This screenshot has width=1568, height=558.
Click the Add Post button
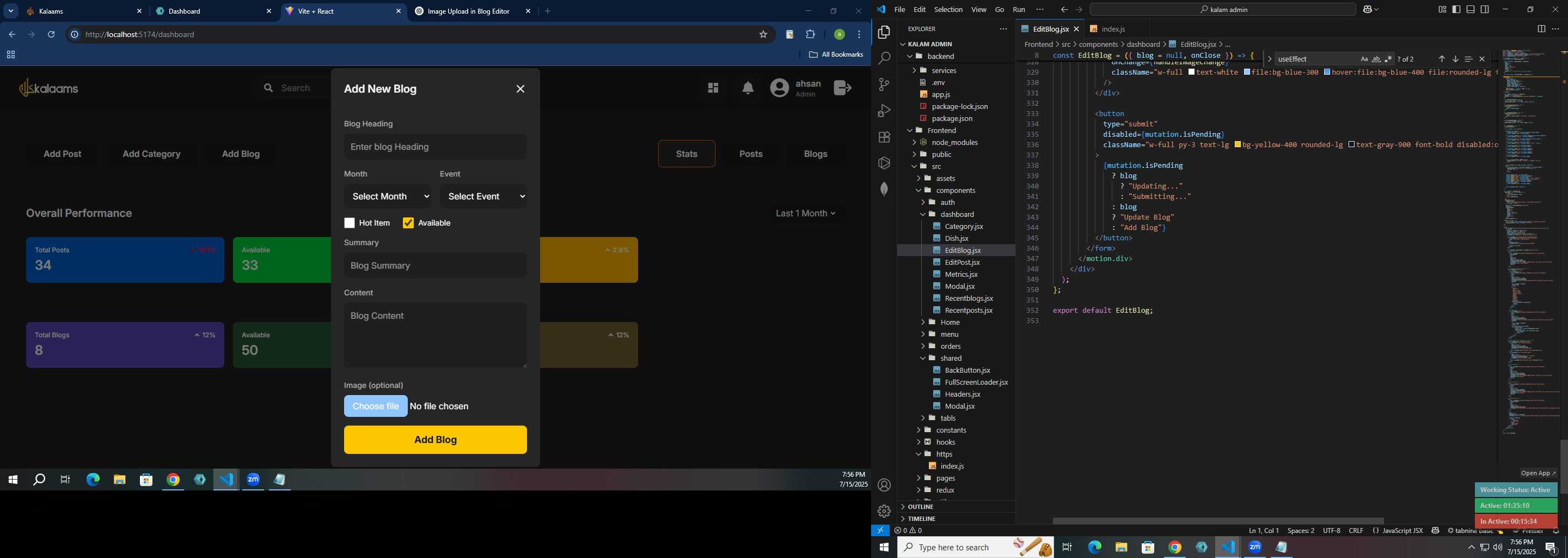coord(63,154)
